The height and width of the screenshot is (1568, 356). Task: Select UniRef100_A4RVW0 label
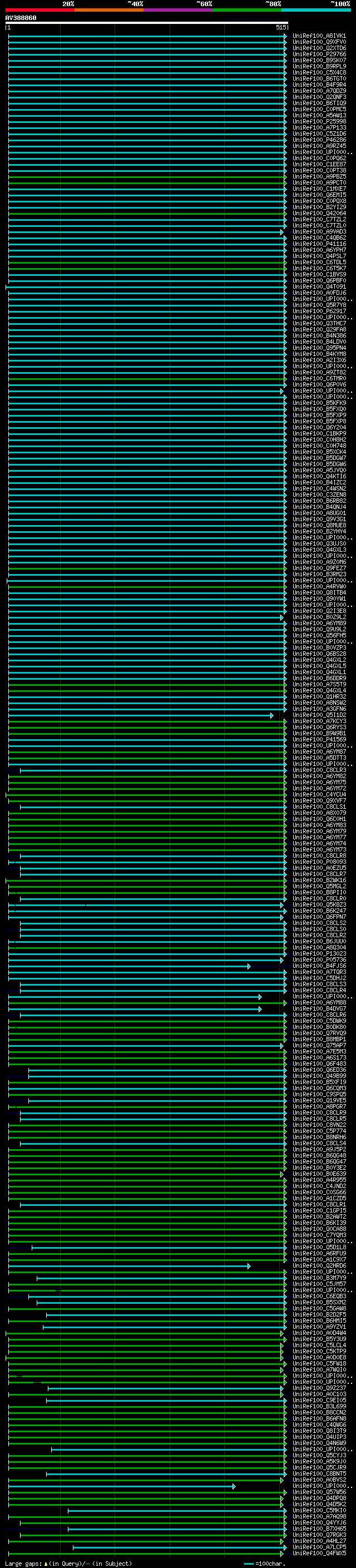pos(319,586)
